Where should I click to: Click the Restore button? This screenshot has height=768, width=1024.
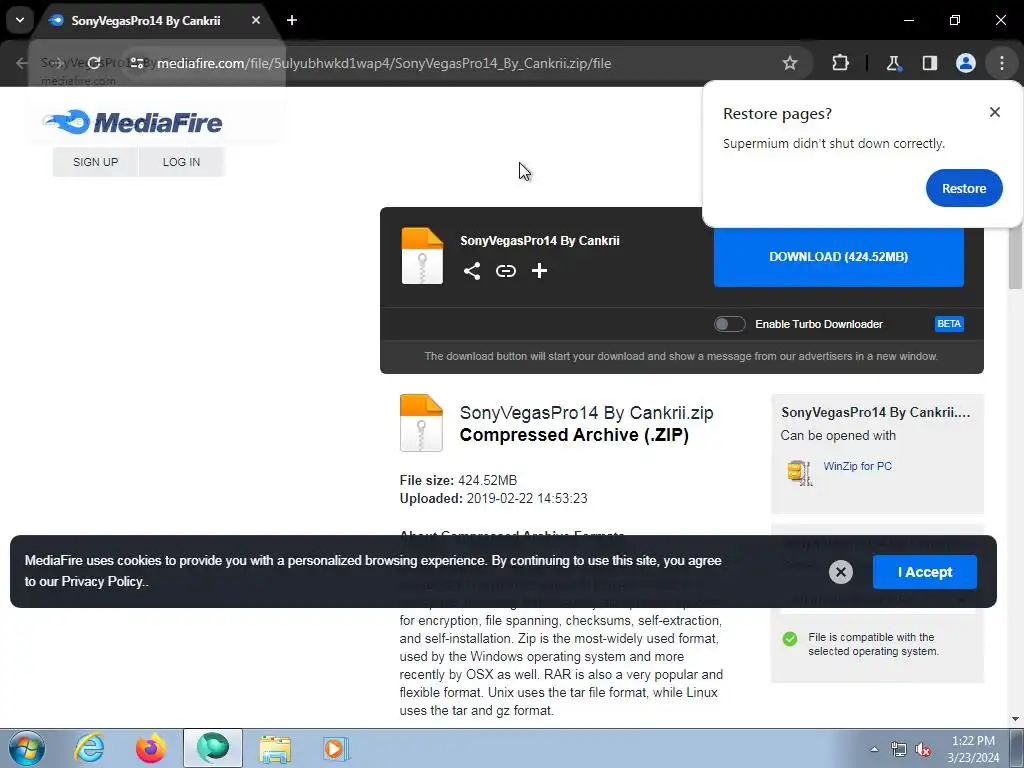pos(964,188)
